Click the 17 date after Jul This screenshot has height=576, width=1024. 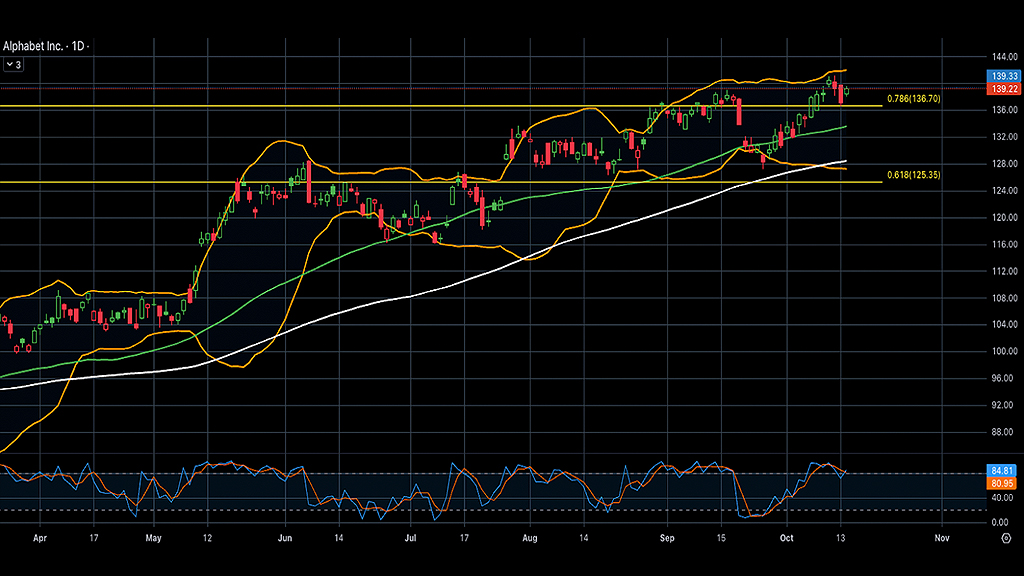coord(464,538)
